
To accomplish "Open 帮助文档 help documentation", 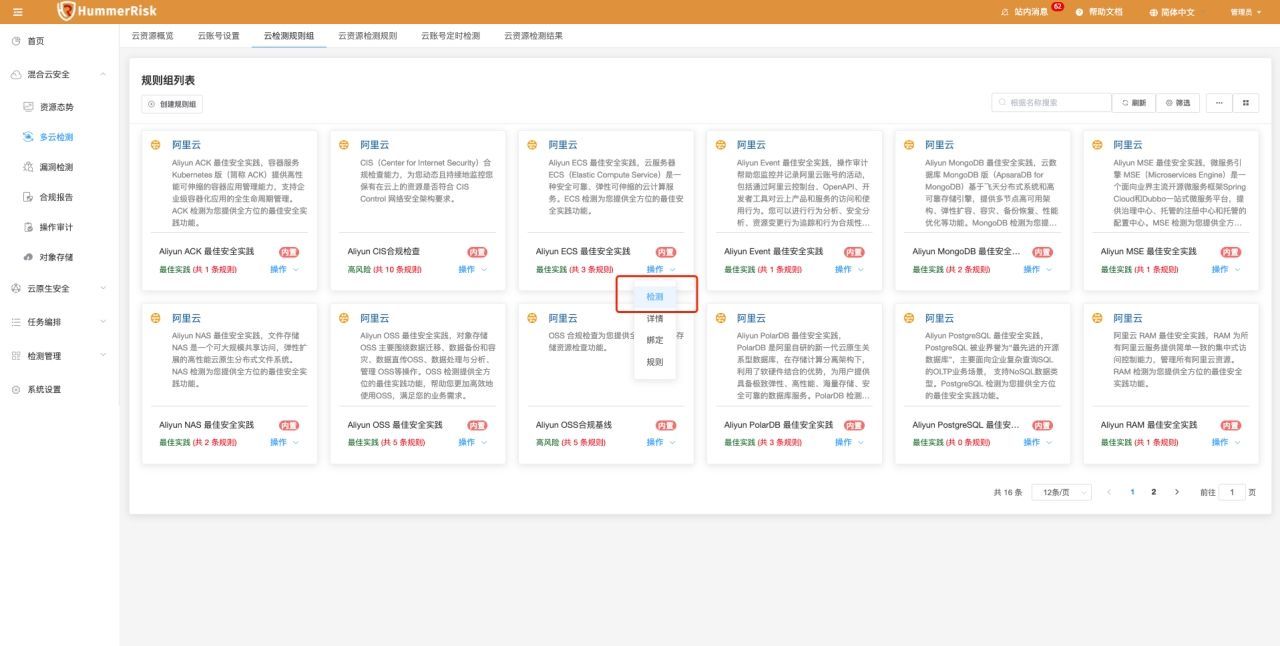I will [x=1099, y=12].
